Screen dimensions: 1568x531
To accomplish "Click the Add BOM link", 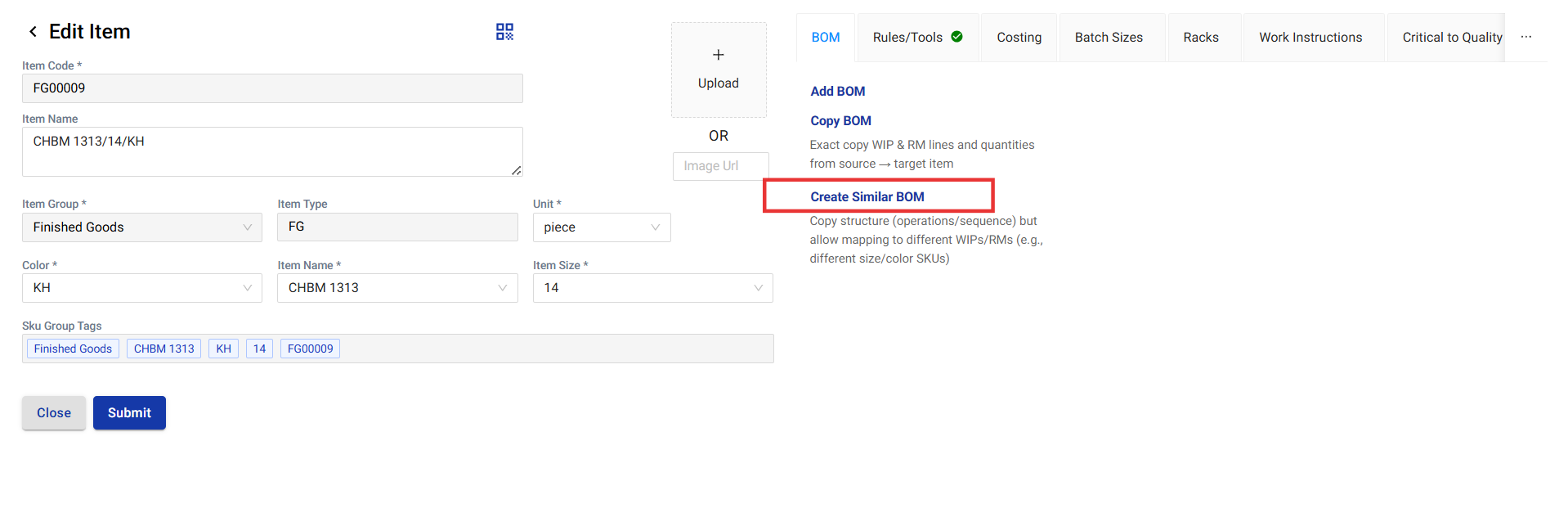I will click(x=837, y=92).
